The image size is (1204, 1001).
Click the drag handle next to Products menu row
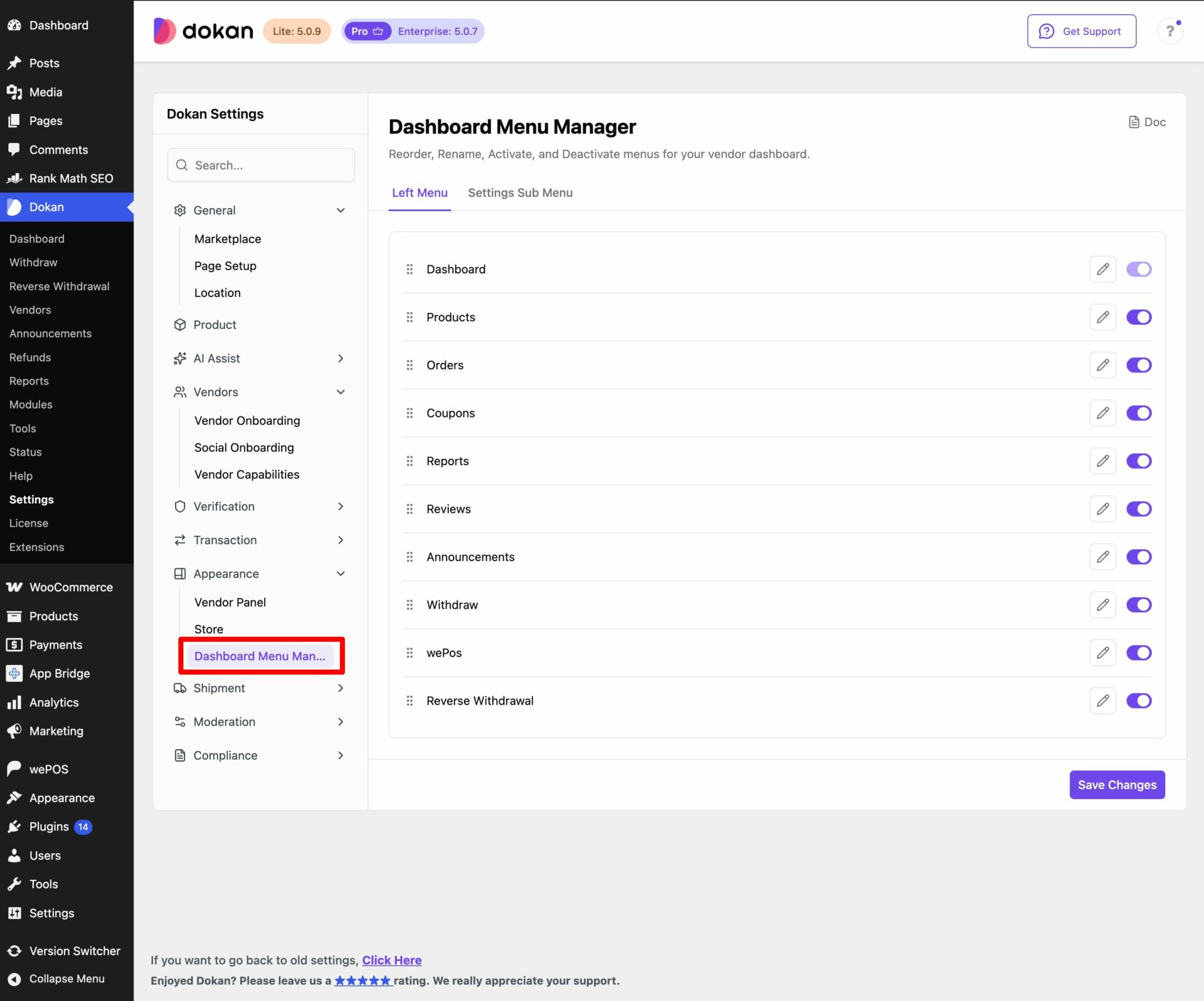tap(409, 317)
